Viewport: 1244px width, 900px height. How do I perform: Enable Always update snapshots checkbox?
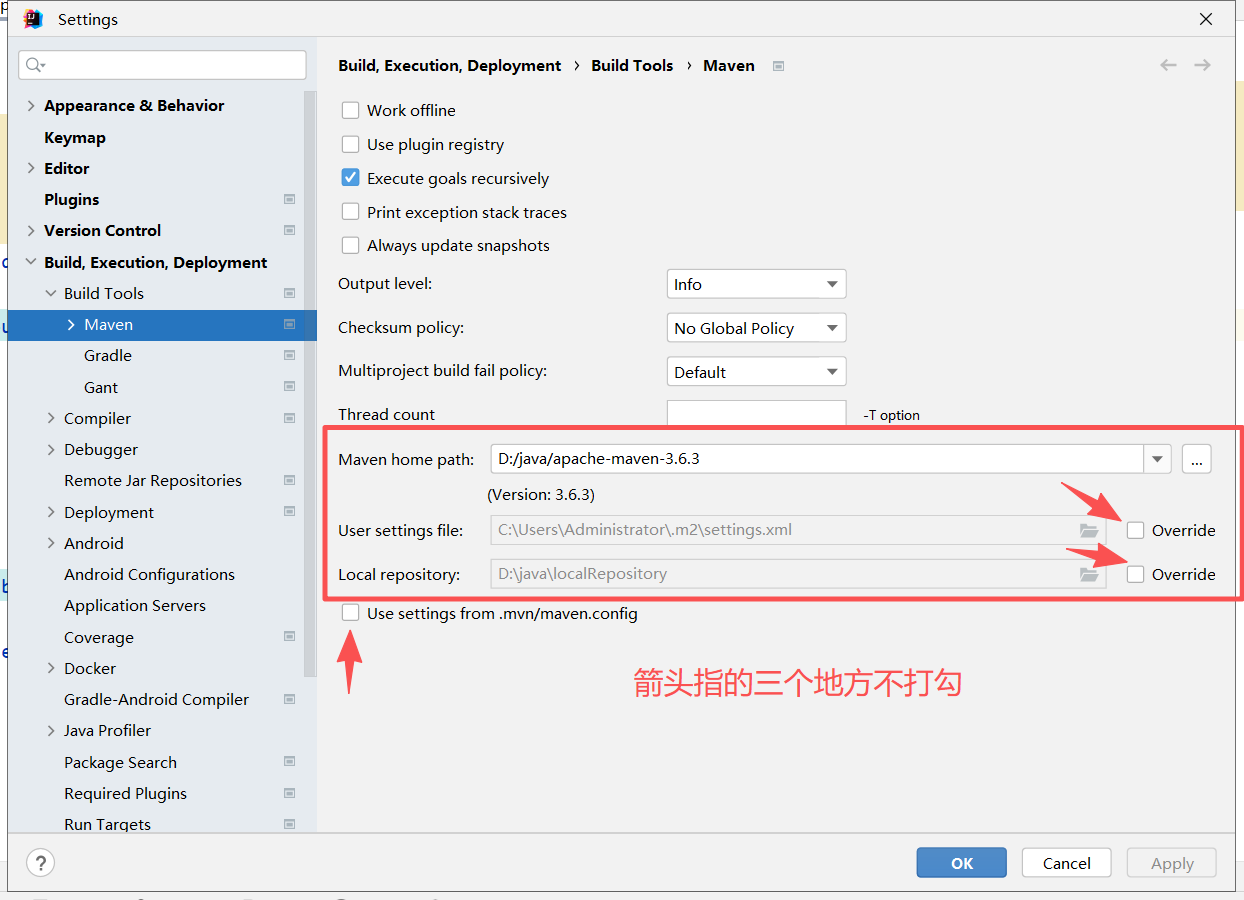[x=350, y=245]
